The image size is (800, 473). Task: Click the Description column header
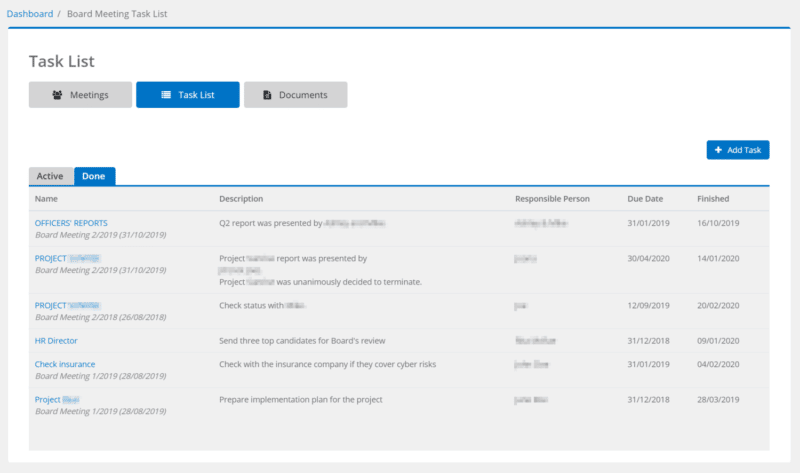click(241, 199)
